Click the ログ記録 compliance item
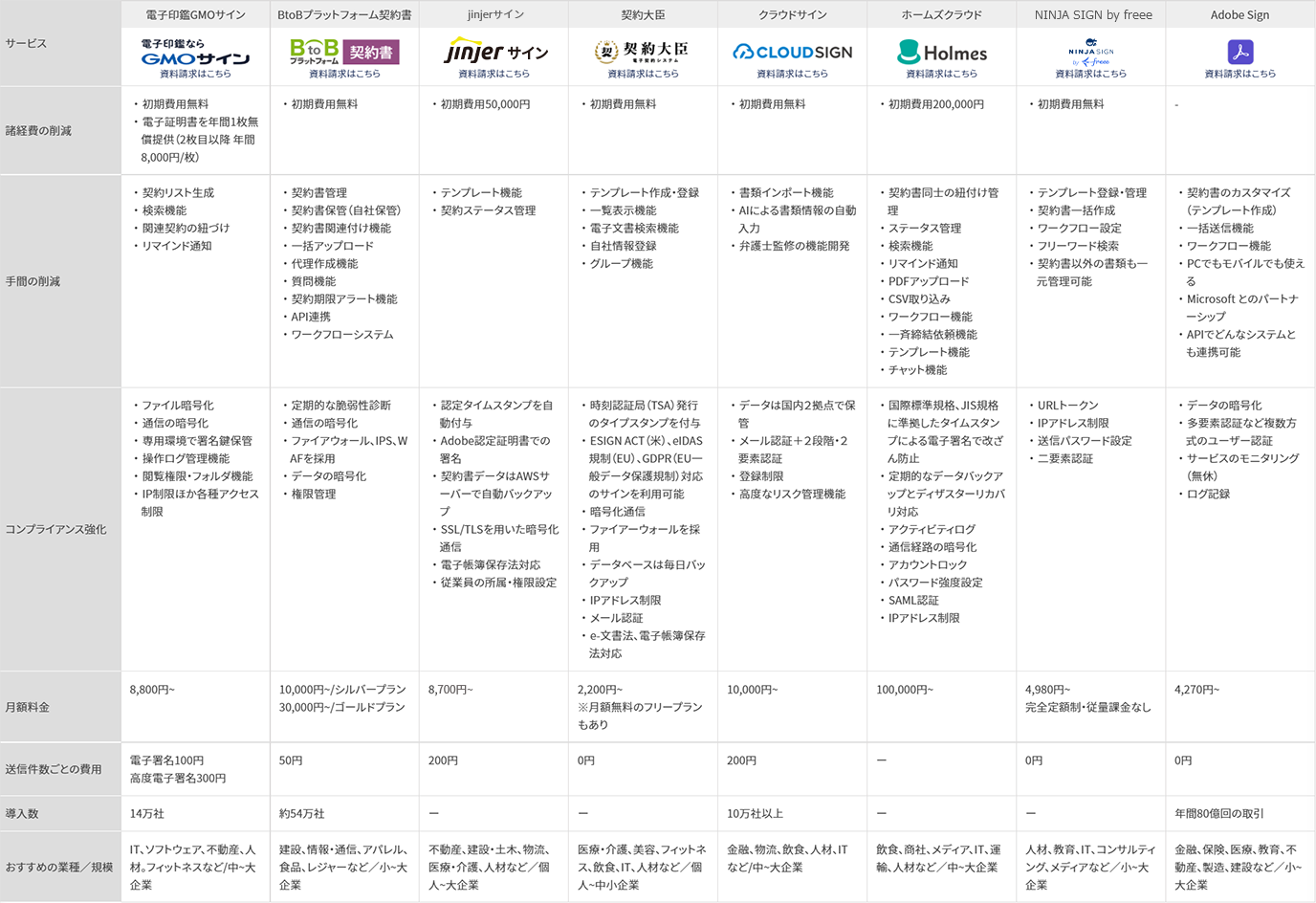The width and height of the screenshot is (1316, 903). pyautogui.click(x=1208, y=495)
